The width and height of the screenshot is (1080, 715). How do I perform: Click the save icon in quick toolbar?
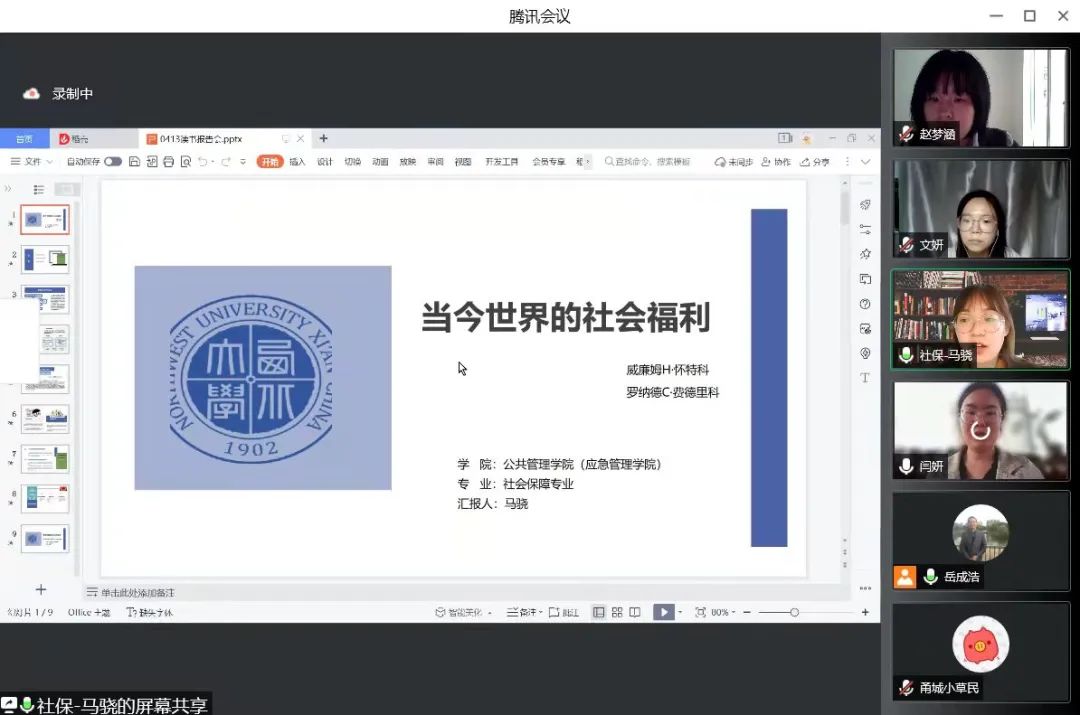tap(134, 162)
